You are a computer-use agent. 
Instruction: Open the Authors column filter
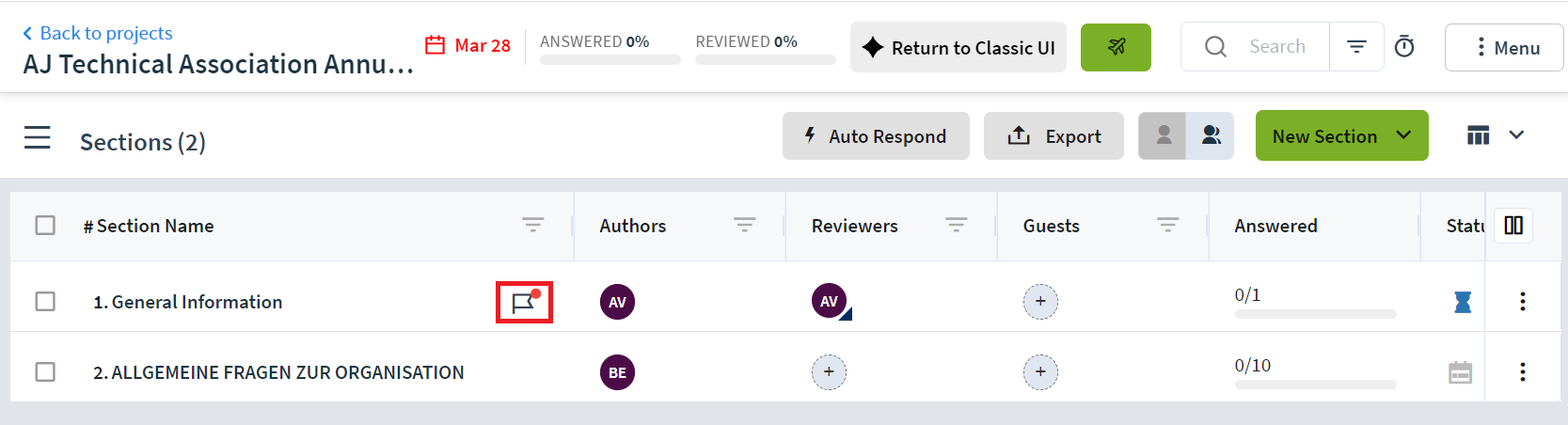(x=745, y=225)
